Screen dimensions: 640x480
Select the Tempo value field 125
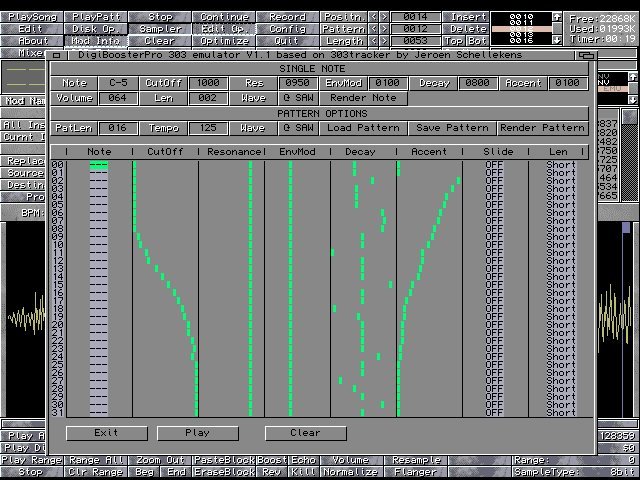point(208,128)
